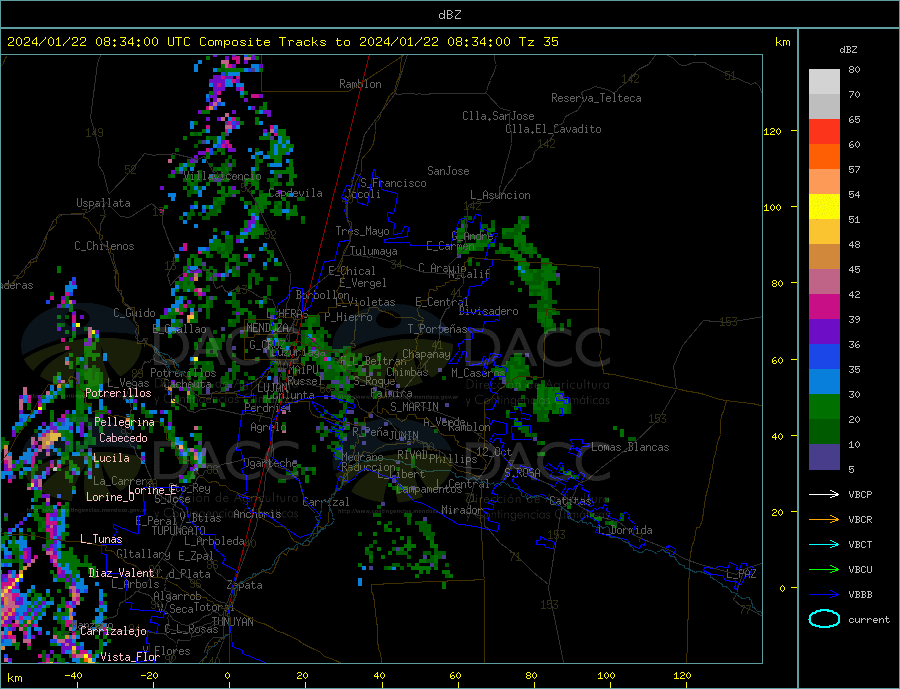Click the Divisadero map label
This screenshot has width=900, height=689.
point(488,311)
